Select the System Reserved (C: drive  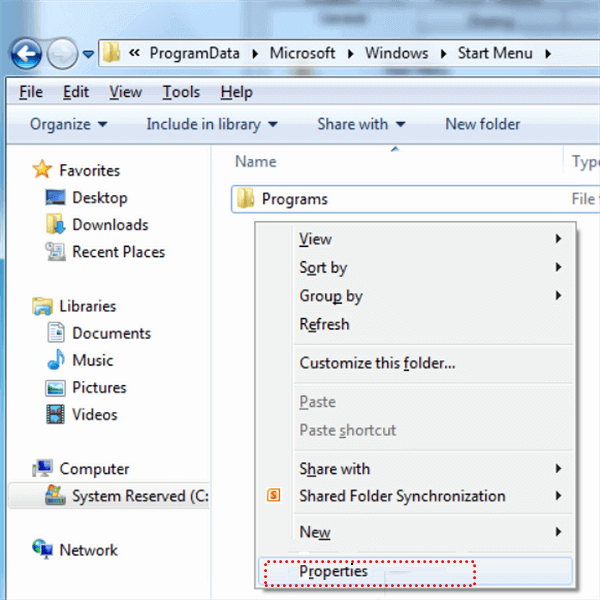coord(140,496)
